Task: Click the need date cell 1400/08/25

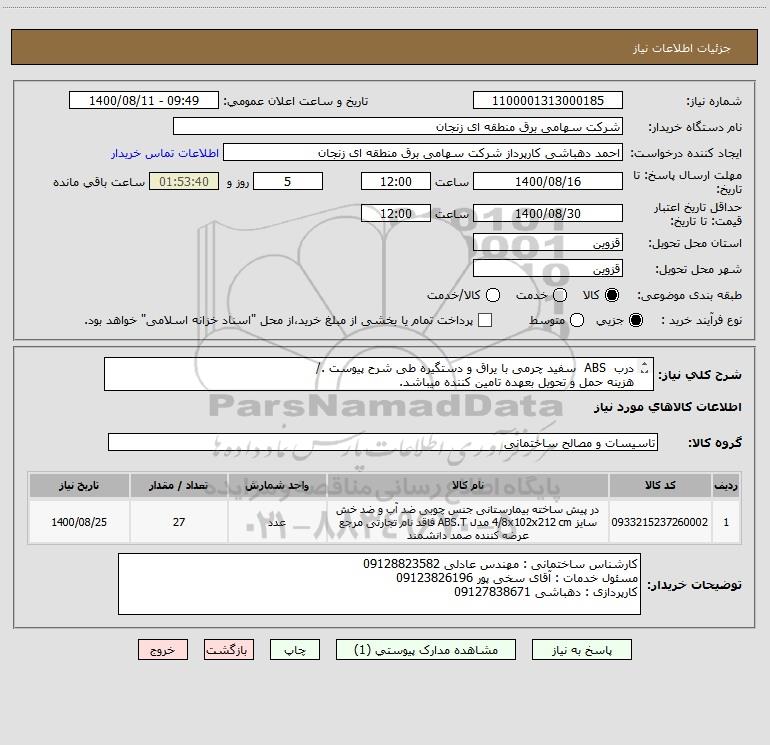Action: (79, 522)
